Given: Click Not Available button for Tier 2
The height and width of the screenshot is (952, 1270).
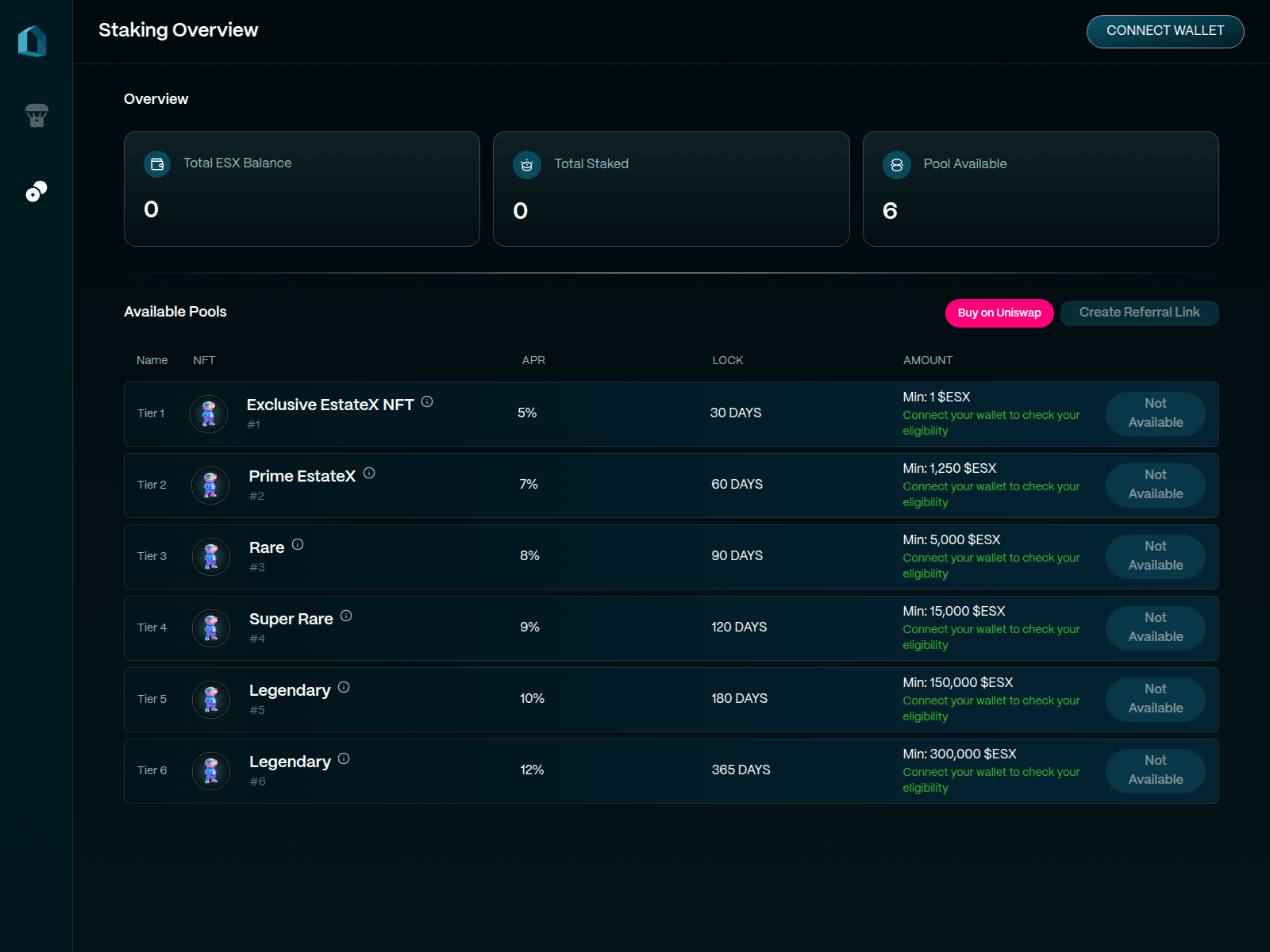Looking at the screenshot, I should 1156,485.
